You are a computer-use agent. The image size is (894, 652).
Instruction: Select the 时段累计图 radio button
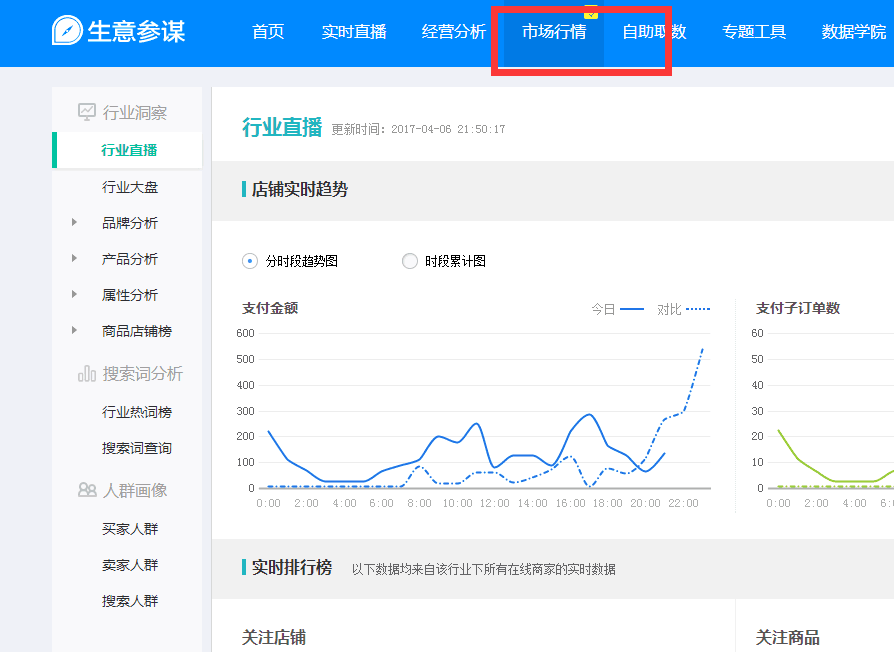pos(409,261)
